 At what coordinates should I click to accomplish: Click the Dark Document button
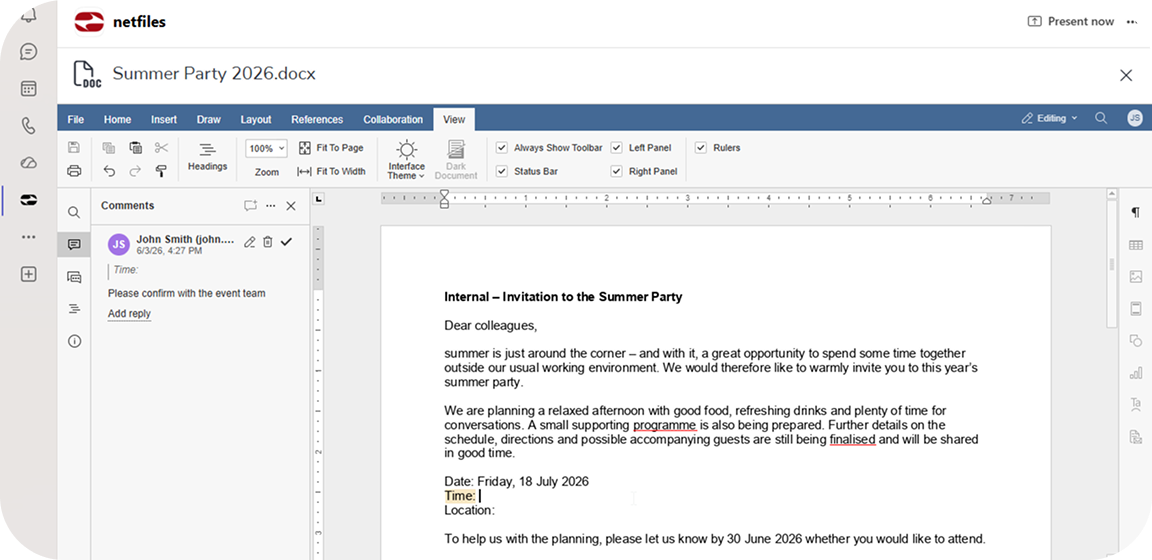pyautogui.click(x=456, y=160)
